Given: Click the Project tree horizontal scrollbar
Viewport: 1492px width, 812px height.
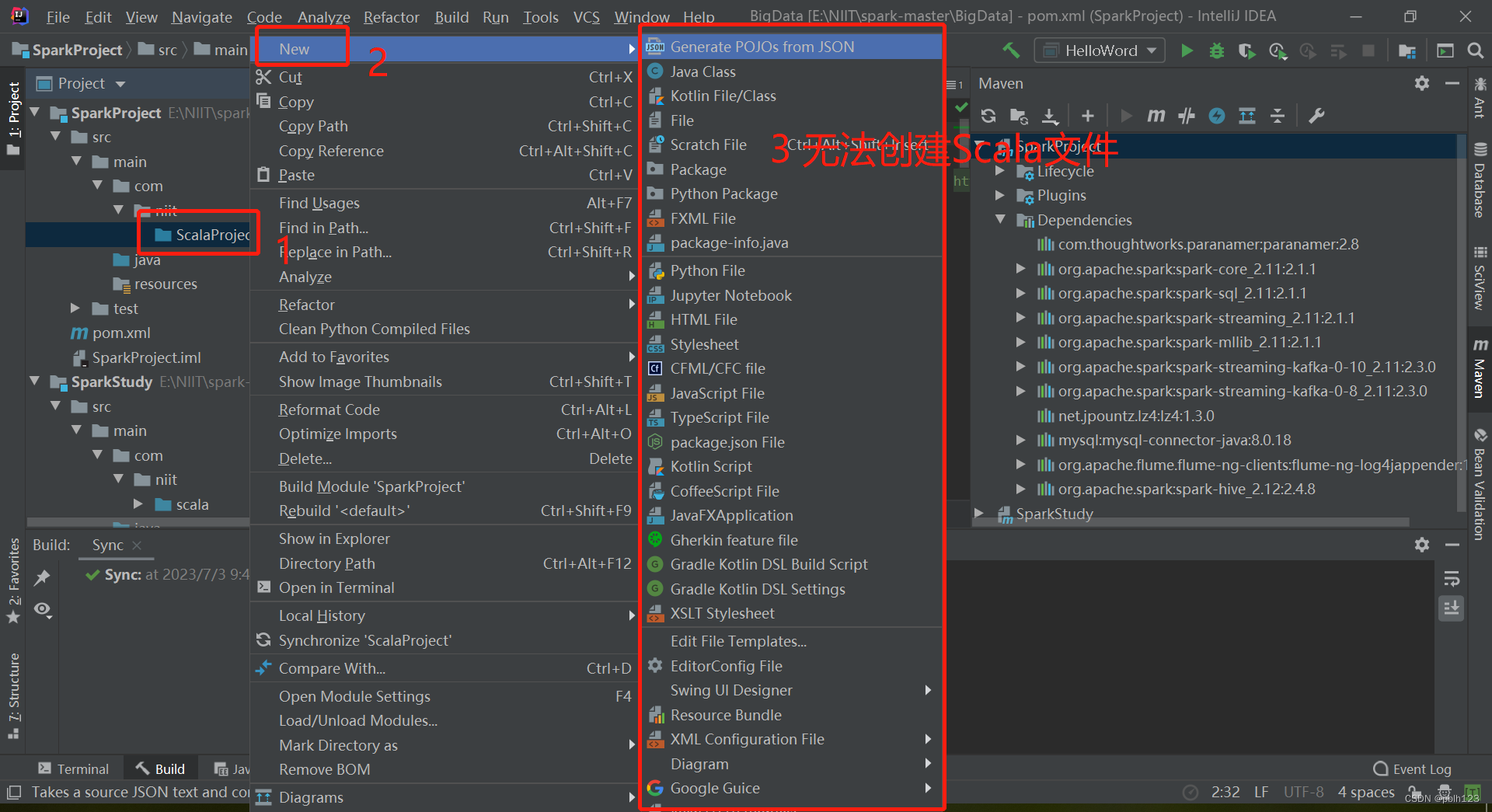Looking at the screenshot, I should coord(138,522).
